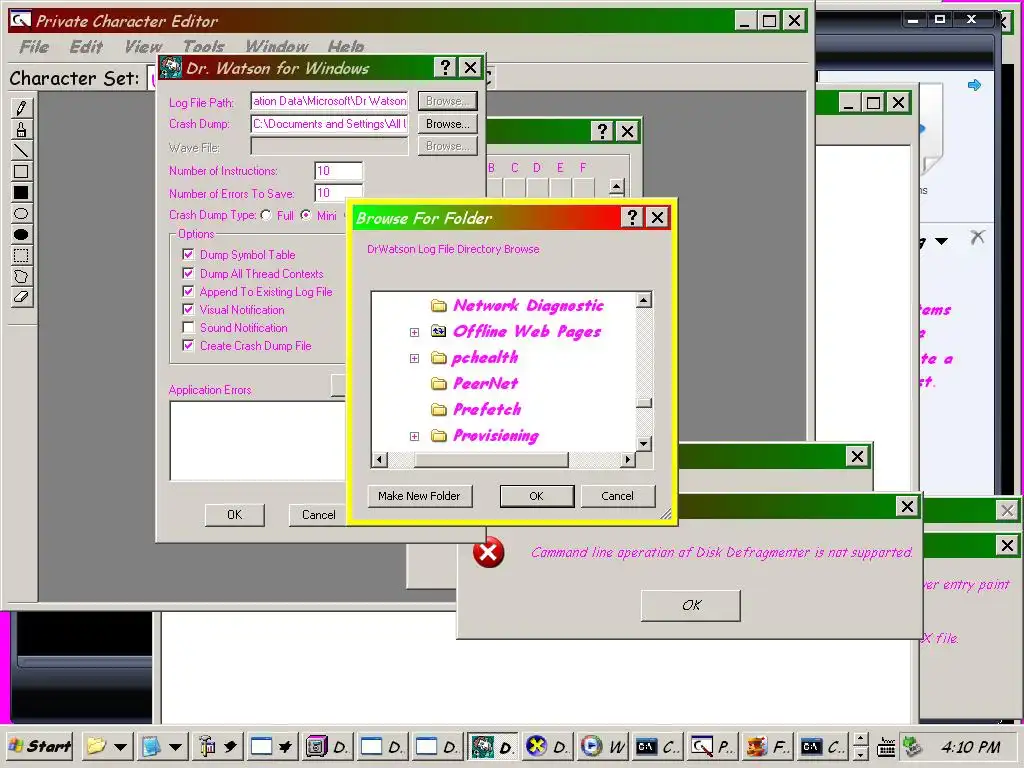Choose the Filled Rectangle tool
Screen dimensions: 1024x768
(21, 192)
